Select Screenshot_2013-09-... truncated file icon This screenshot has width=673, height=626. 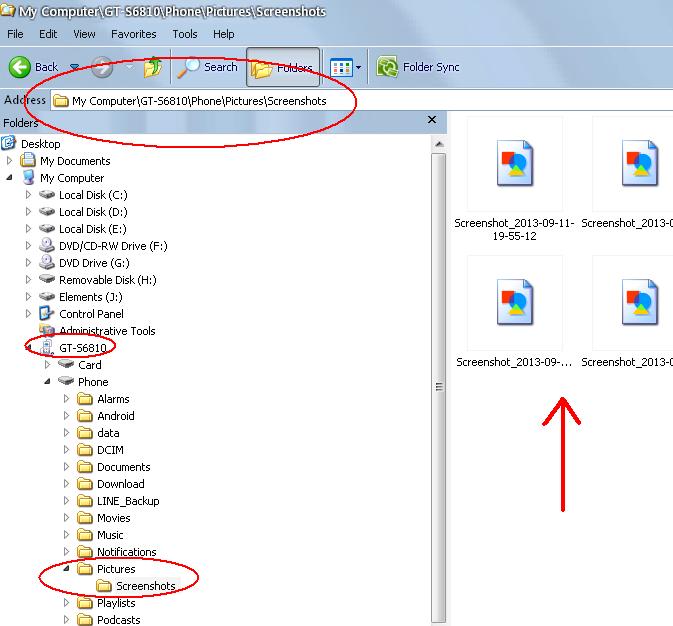[x=515, y=303]
